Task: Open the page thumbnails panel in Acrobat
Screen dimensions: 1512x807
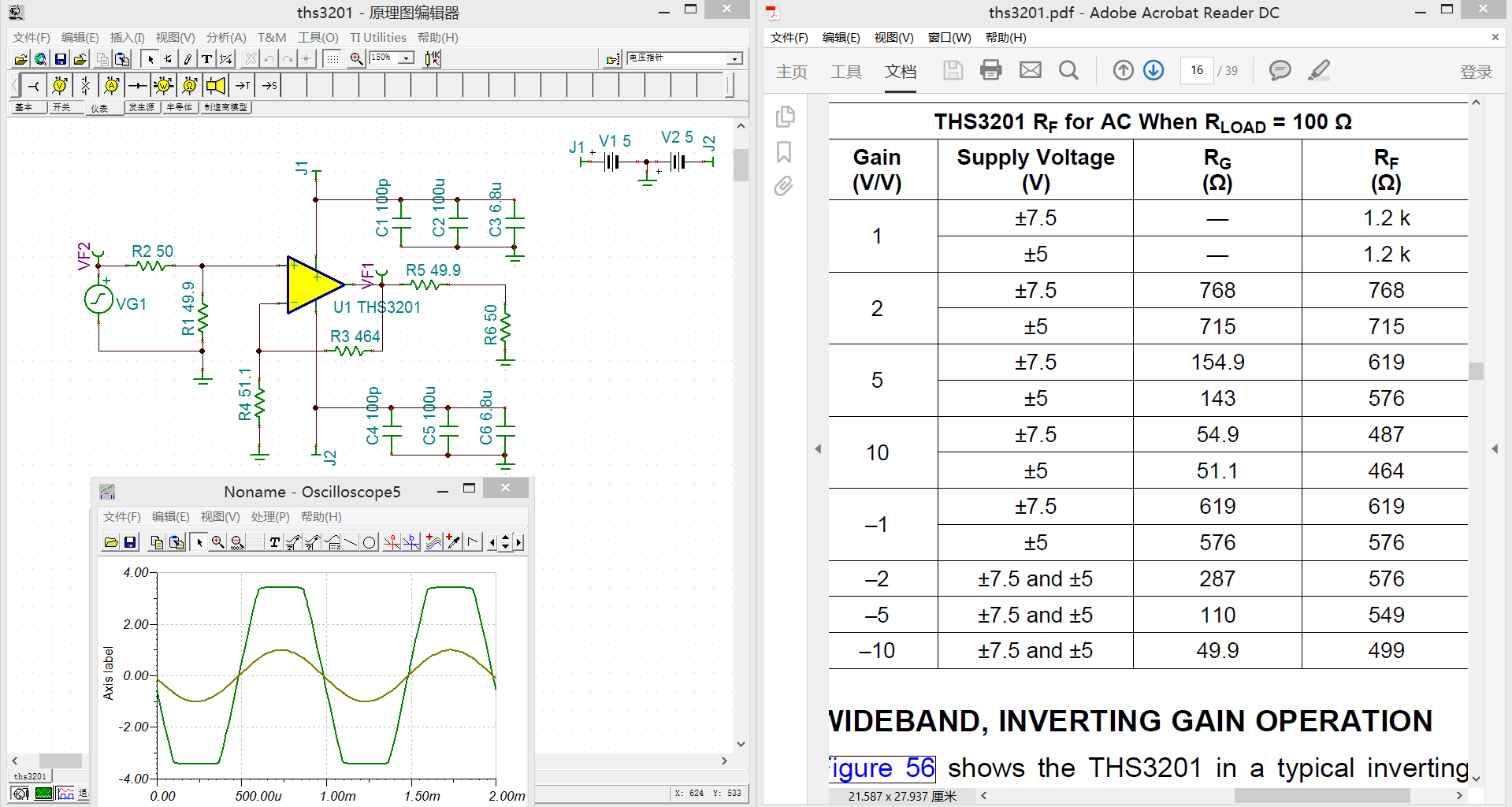Action: click(x=785, y=117)
